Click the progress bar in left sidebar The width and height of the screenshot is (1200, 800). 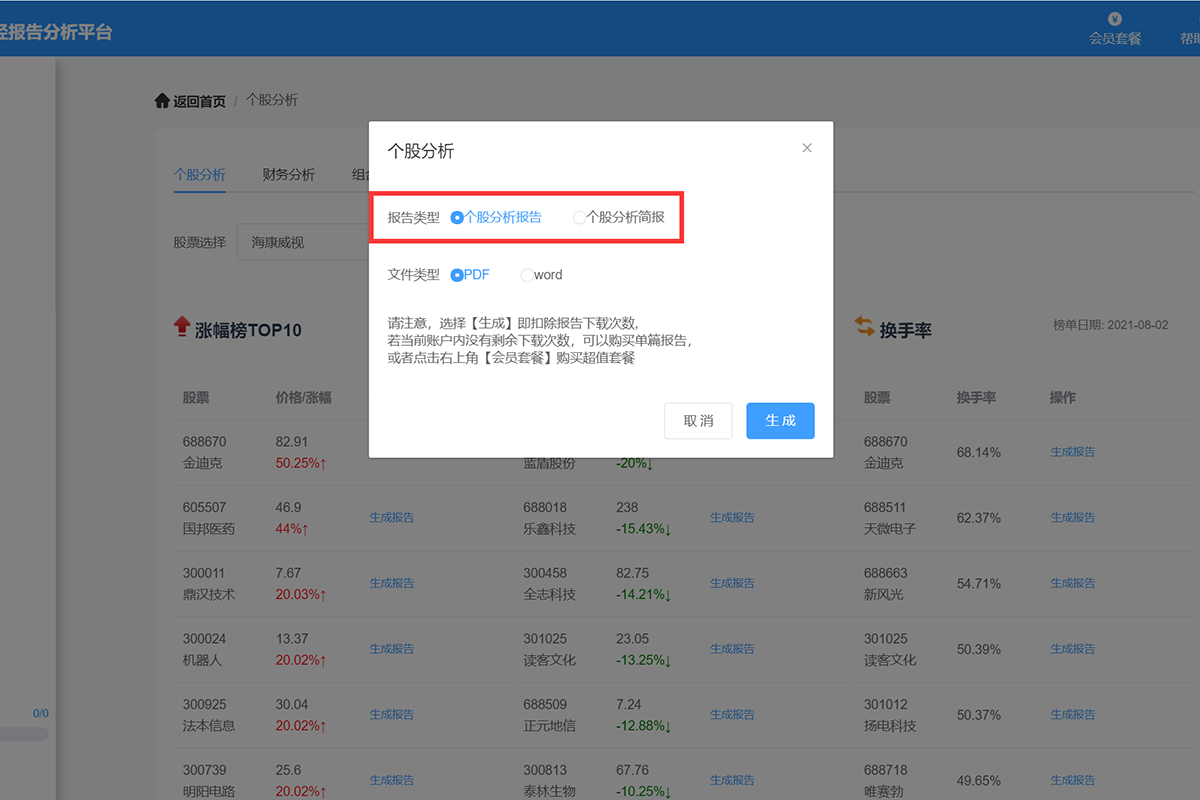click(24, 733)
